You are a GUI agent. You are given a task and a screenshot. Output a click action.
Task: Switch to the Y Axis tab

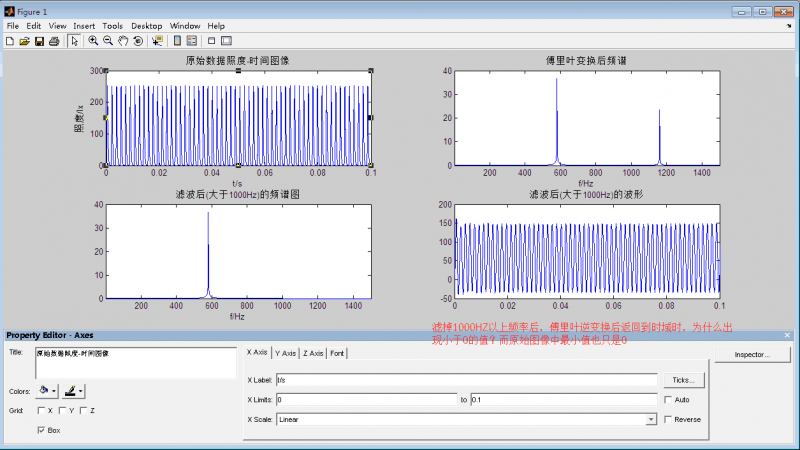click(284, 353)
